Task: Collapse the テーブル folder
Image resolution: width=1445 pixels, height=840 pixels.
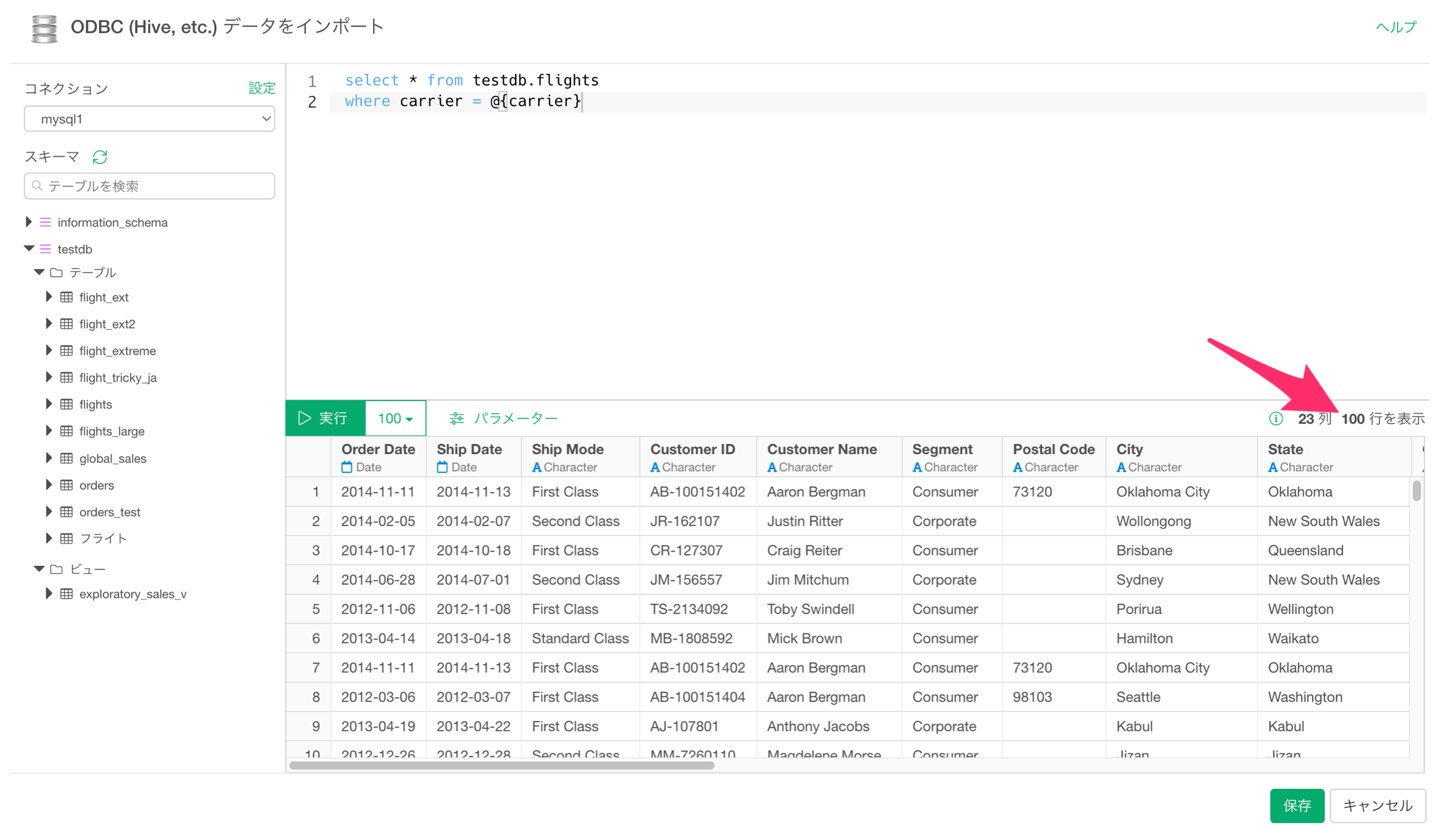Action: pyautogui.click(x=39, y=272)
